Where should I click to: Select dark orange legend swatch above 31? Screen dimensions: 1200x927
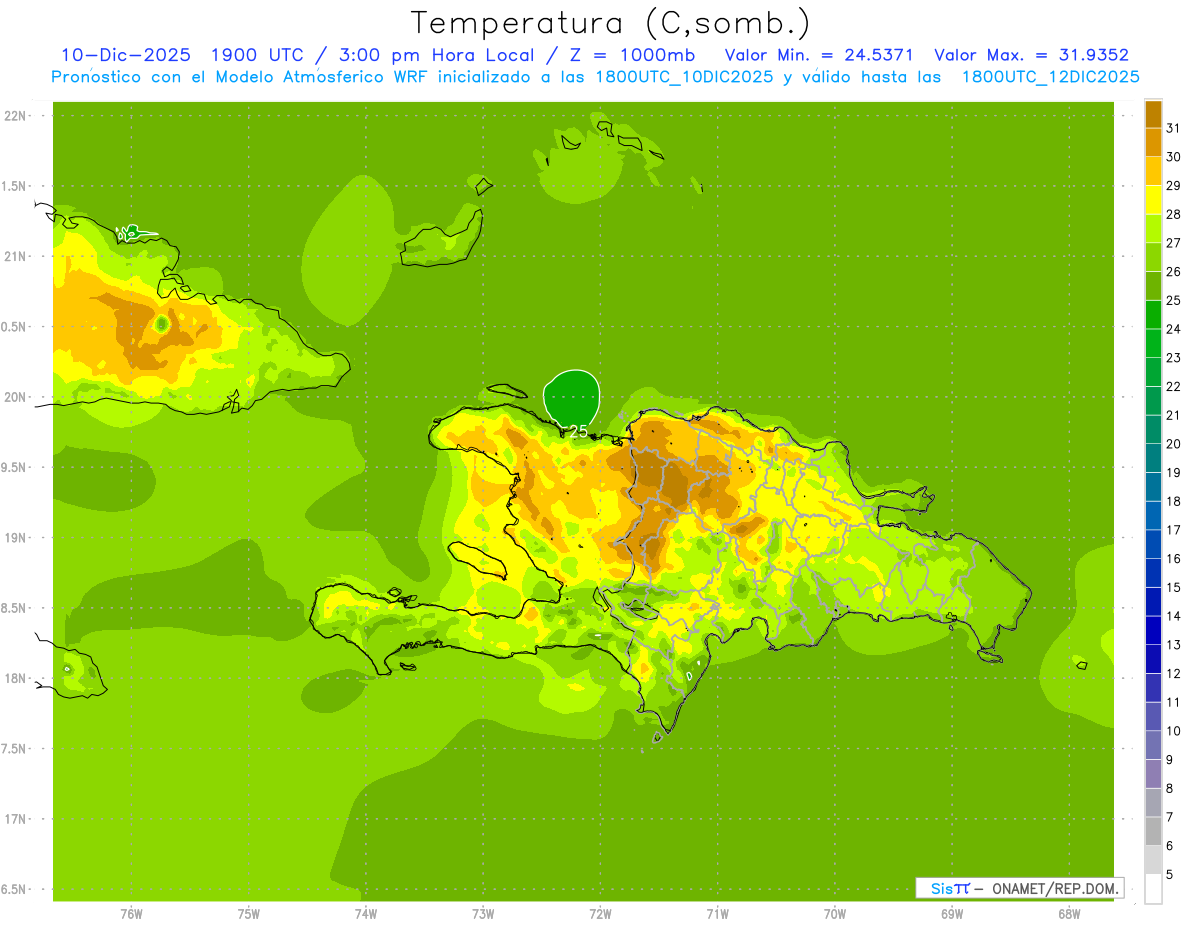1153,113
